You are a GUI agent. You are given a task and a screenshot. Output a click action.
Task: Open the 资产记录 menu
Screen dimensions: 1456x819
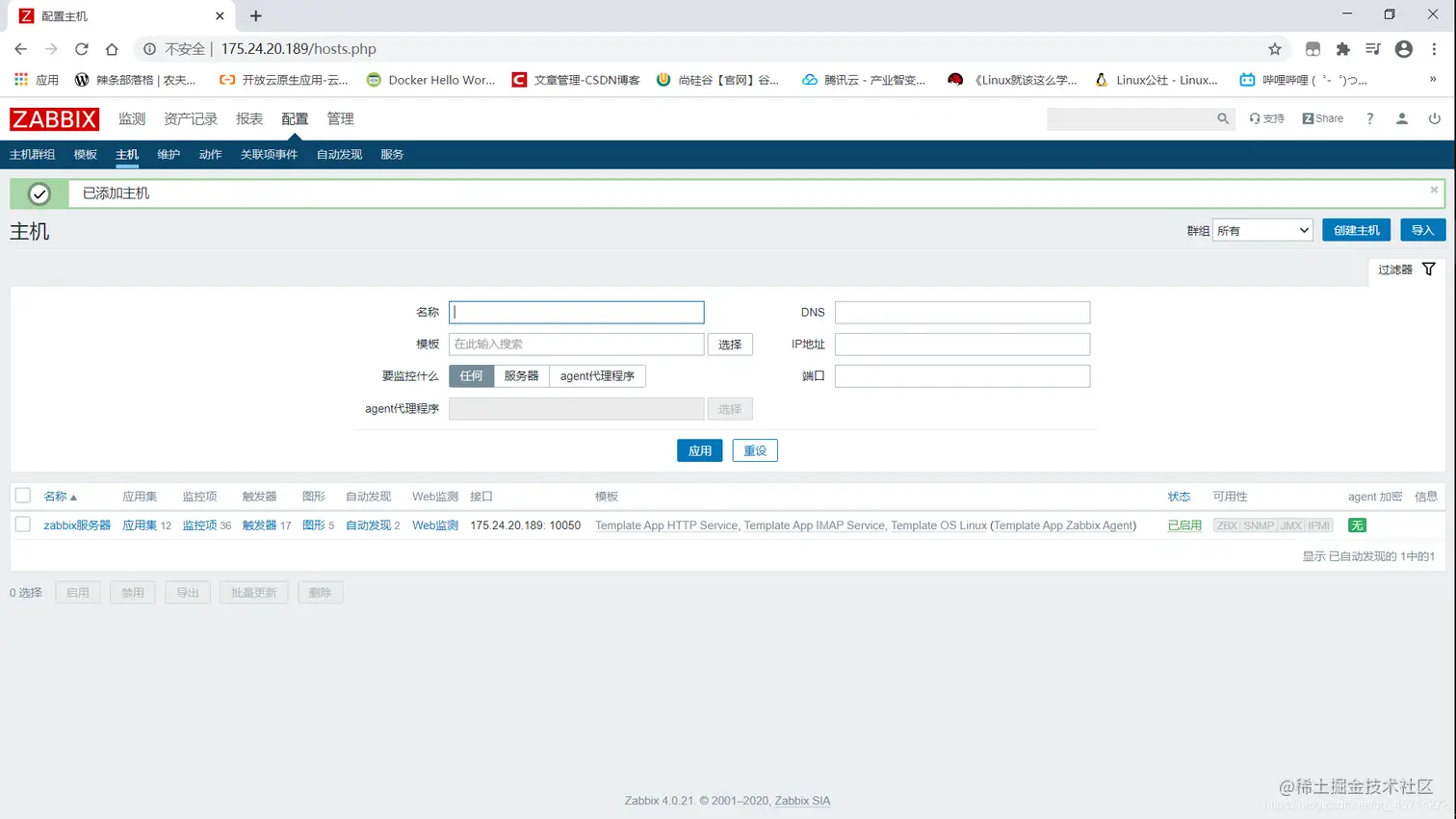click(191, 118)
